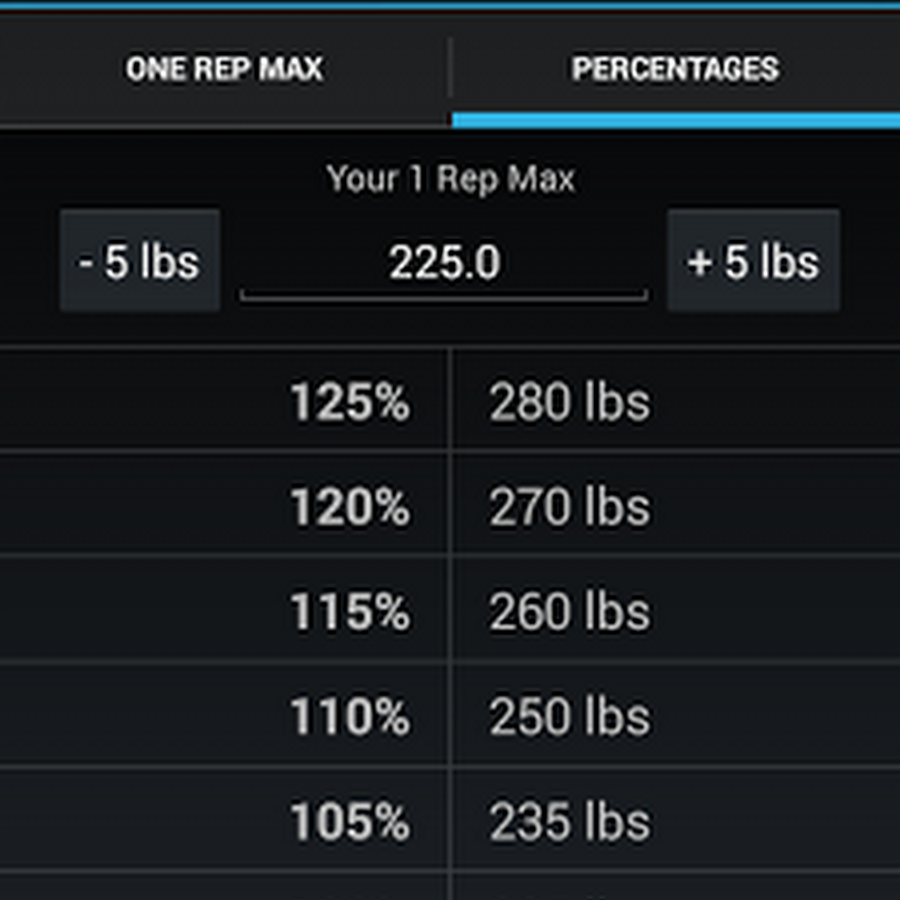Select the PERCENTAGES tab
The height and width of the screenshot is (900, 900).
pyautogui.click(x=675, y=69)
